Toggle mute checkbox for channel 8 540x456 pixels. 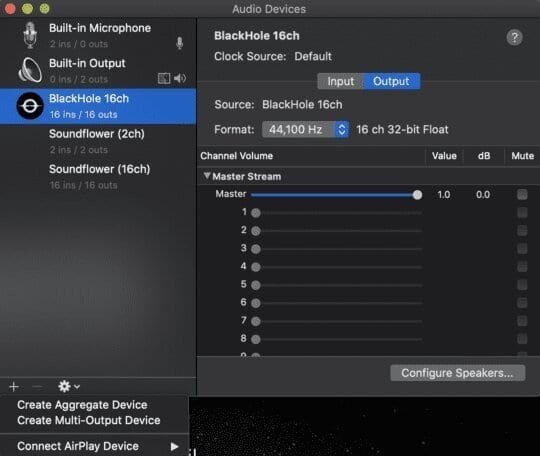(x=522, y=339)
